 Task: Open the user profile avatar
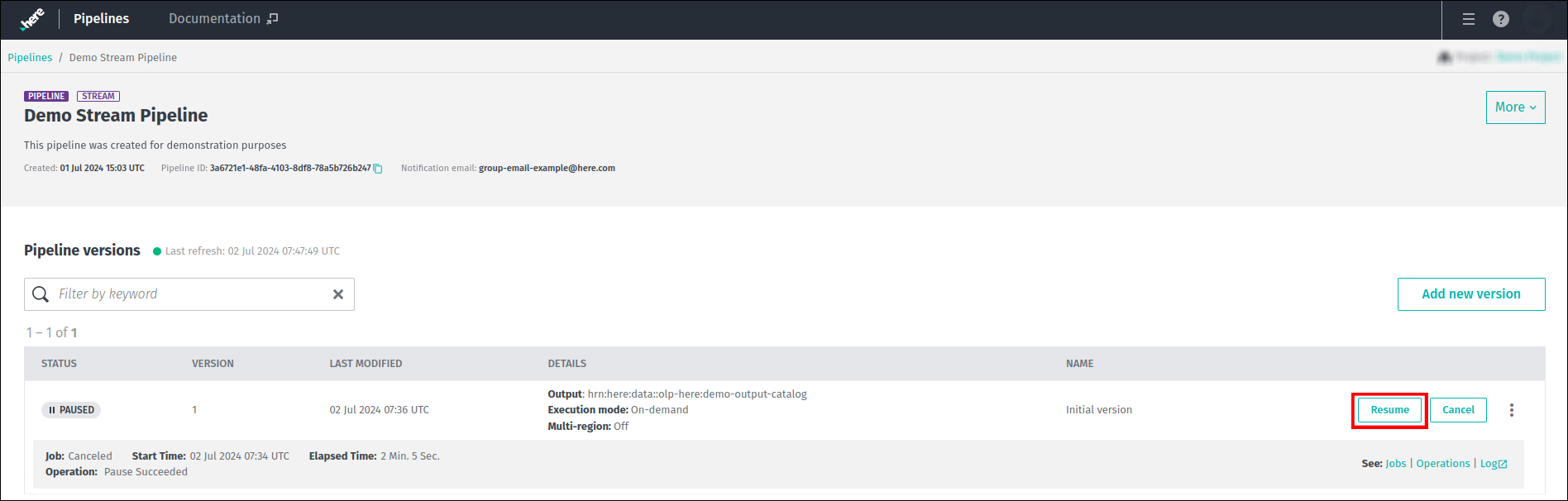(x=1537, y=19)
